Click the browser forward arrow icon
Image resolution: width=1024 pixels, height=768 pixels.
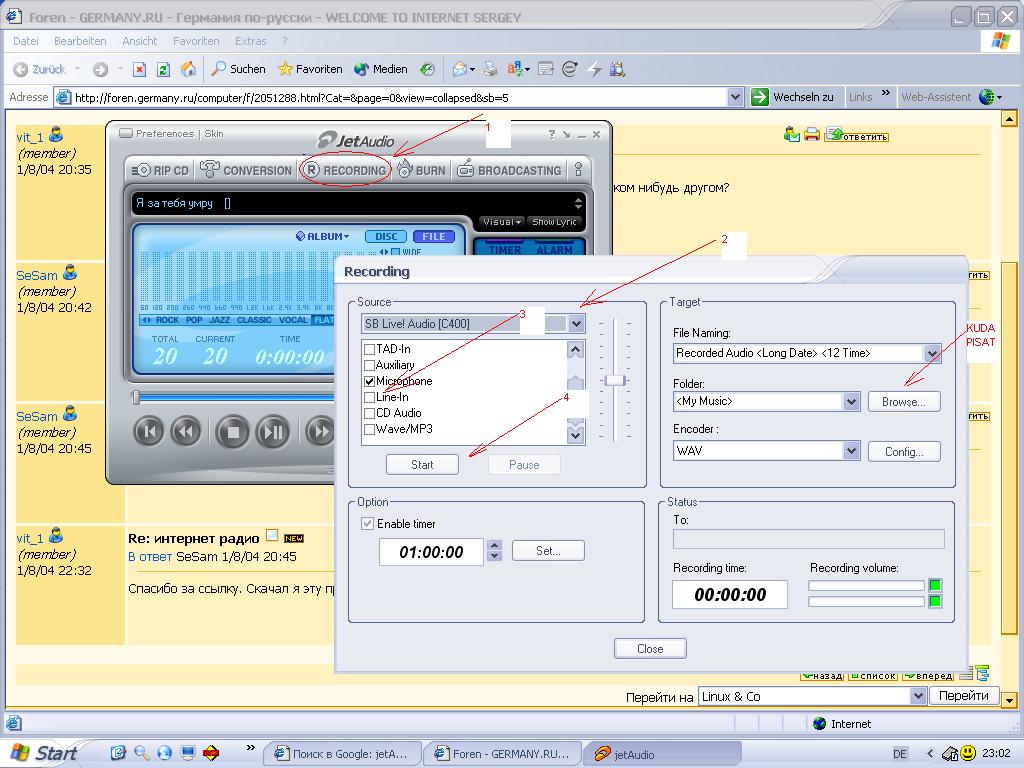click(100, 69)
